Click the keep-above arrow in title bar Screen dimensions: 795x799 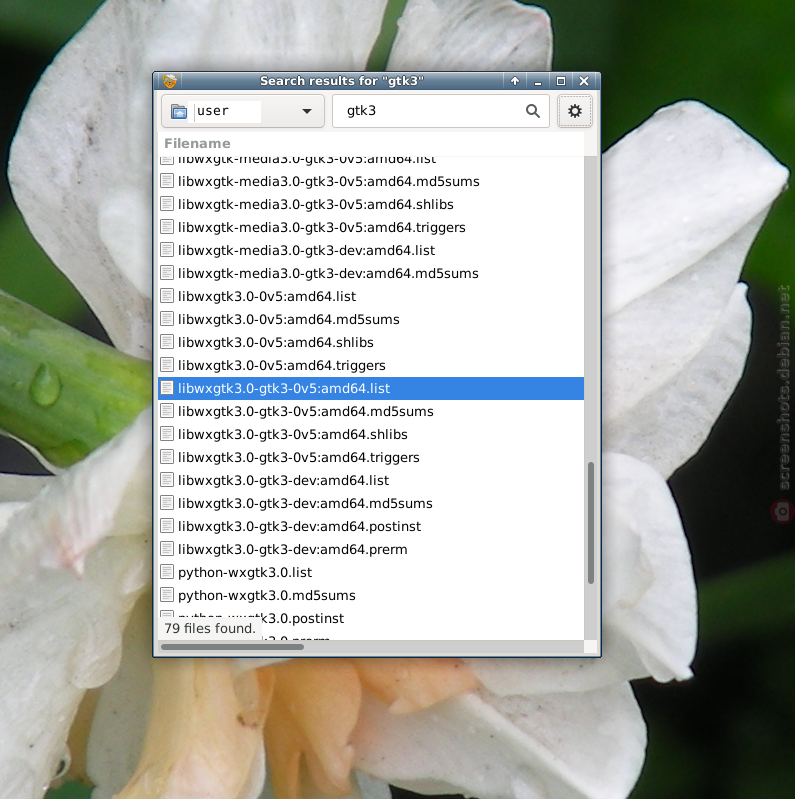[515, 81]
